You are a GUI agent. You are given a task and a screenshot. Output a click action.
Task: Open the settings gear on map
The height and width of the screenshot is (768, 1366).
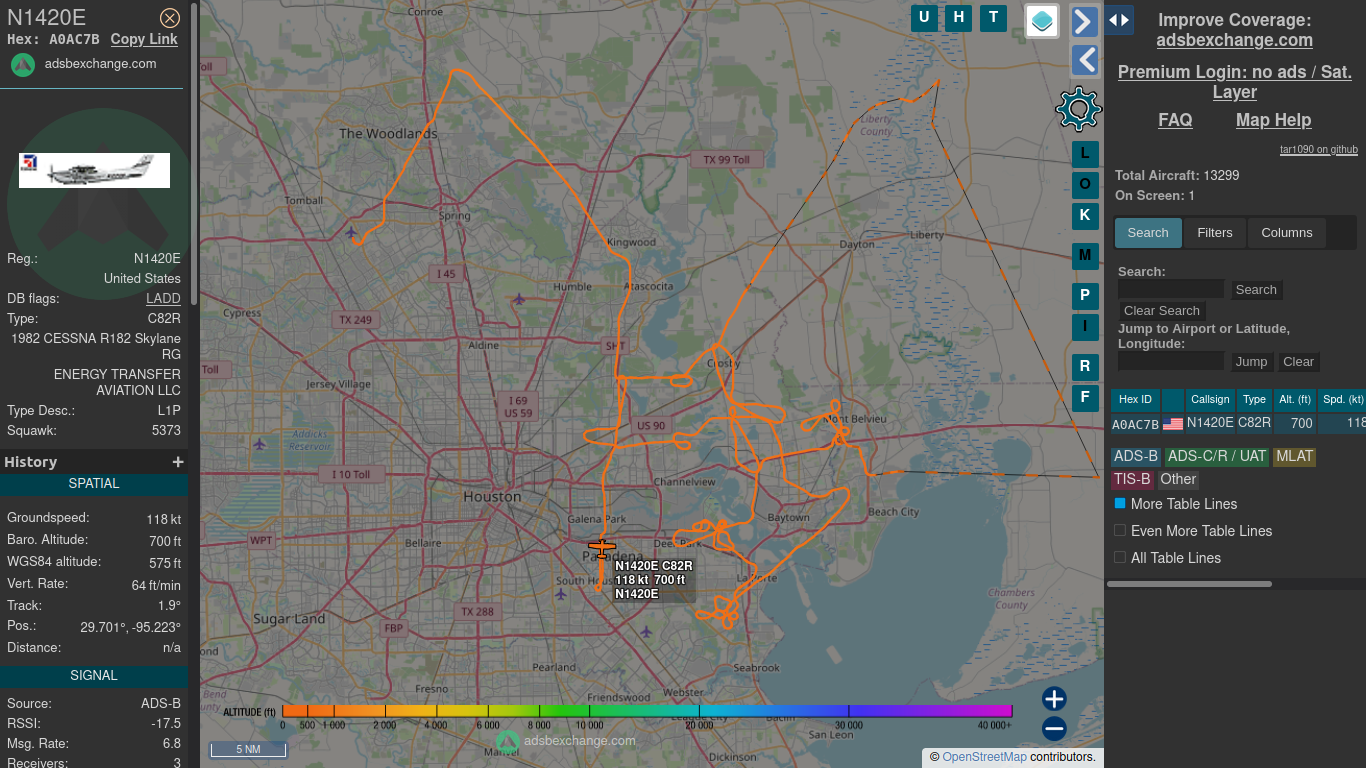click(1078, 109)
